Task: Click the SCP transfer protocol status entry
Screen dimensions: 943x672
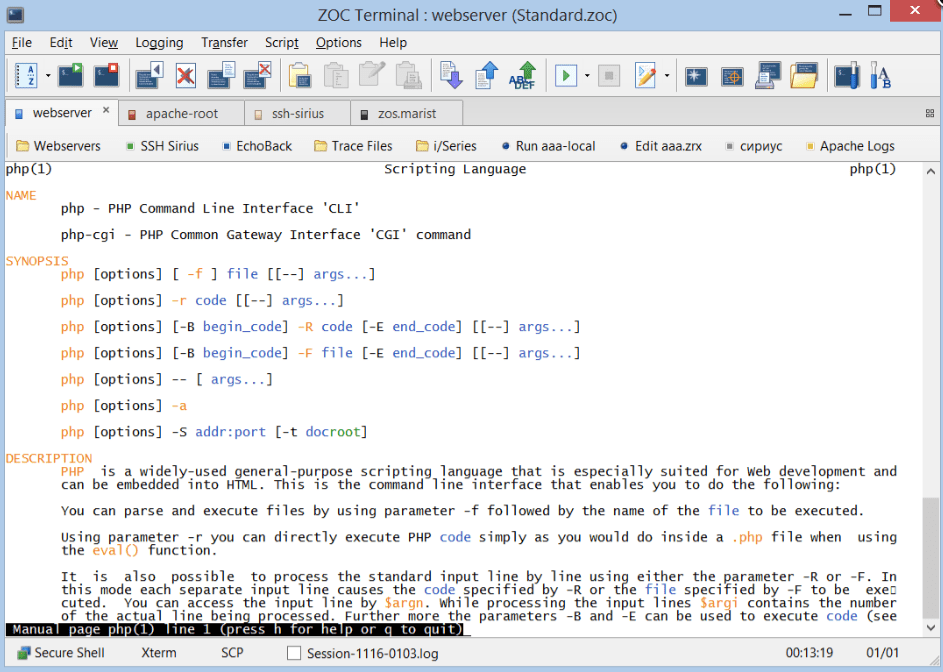Action: 232,653
